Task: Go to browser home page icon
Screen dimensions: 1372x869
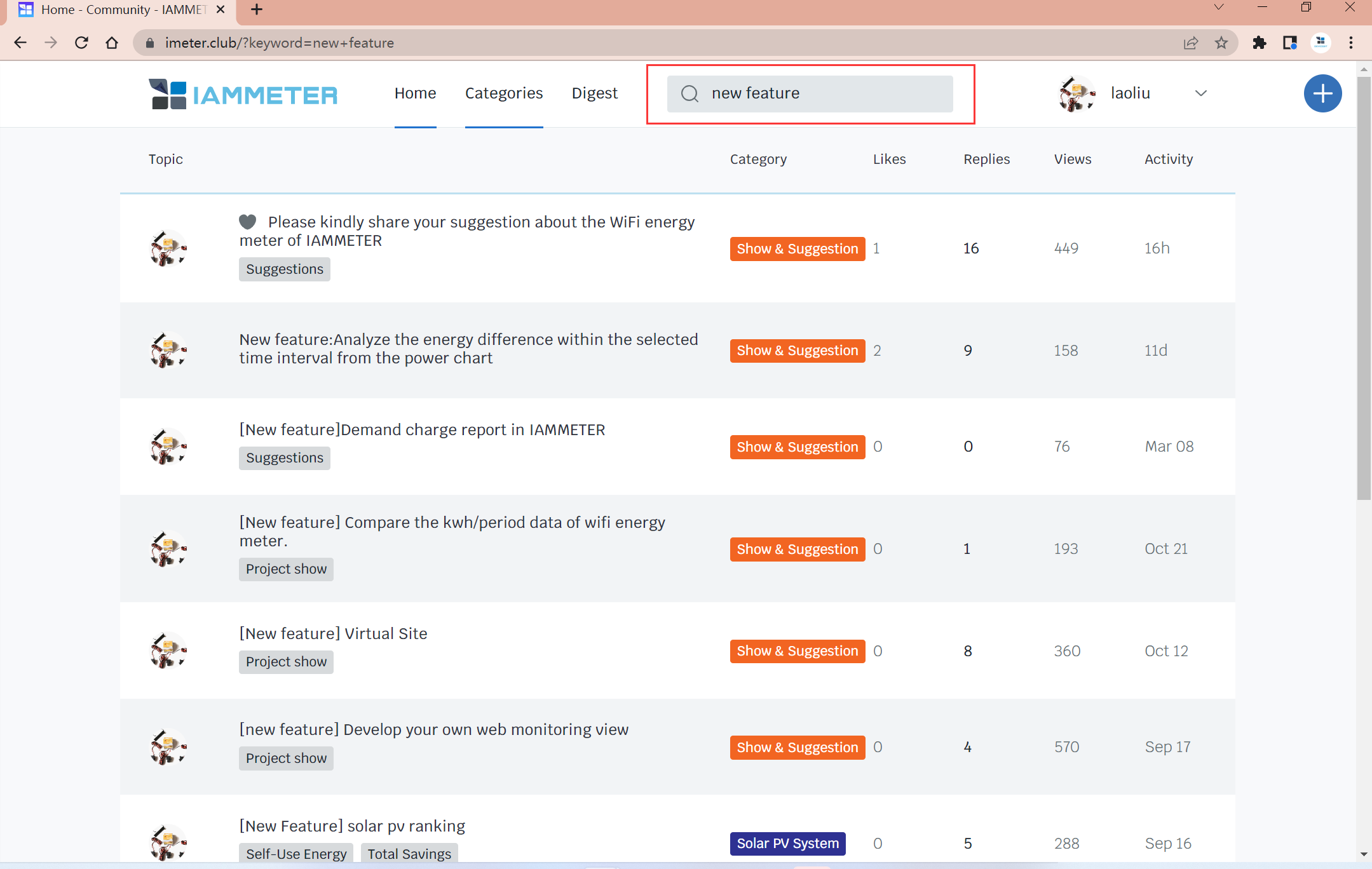Action: tap(112, 43)
